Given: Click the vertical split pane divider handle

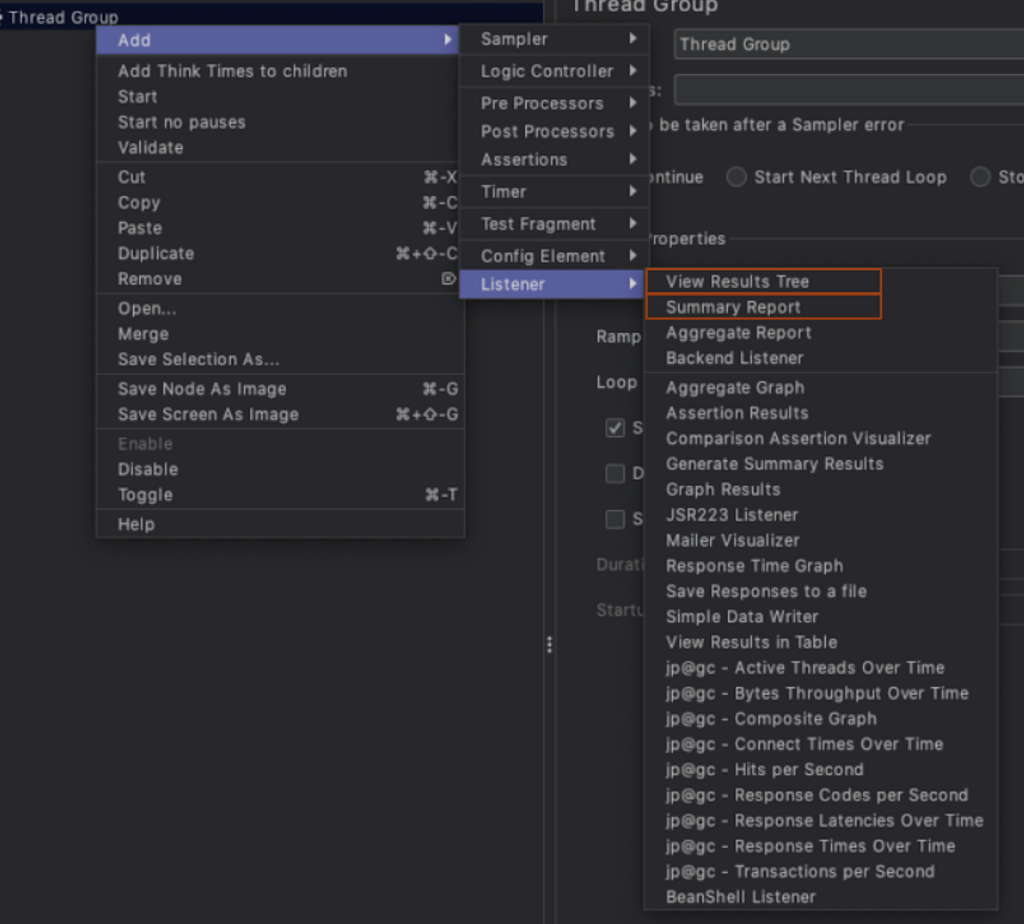Looking at the screenshot, I should click(549, 645).
